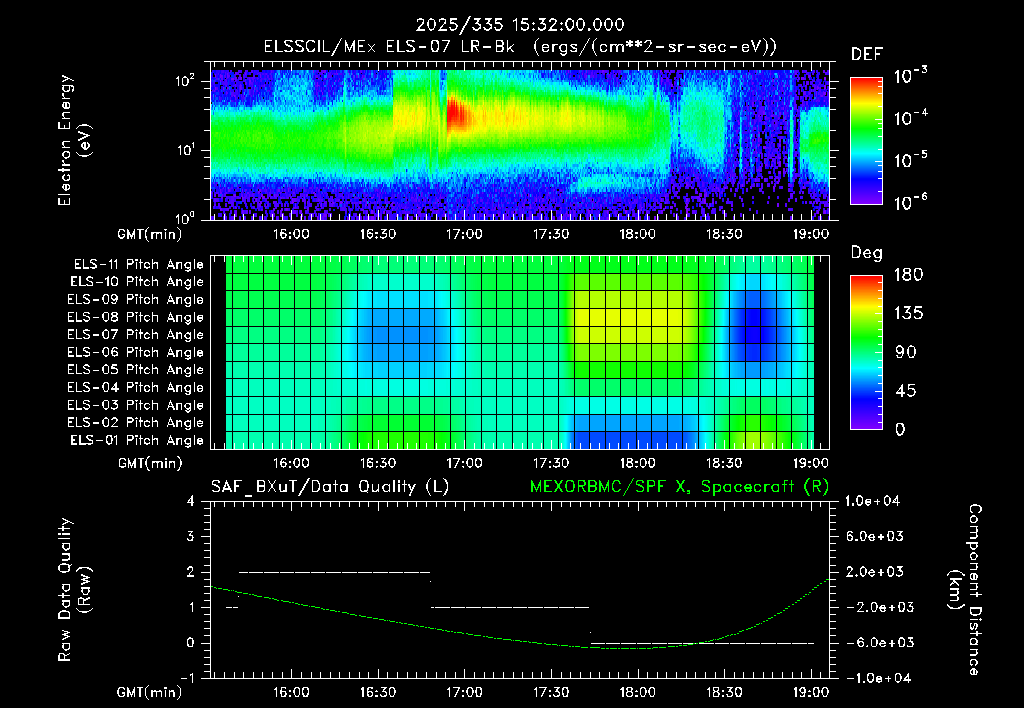Image resolution: width=1024 pixels, height=708 pixels.
Task: Click the 45 value on the Deg scale
Action: pyautogui.click(x=904, y=391)
